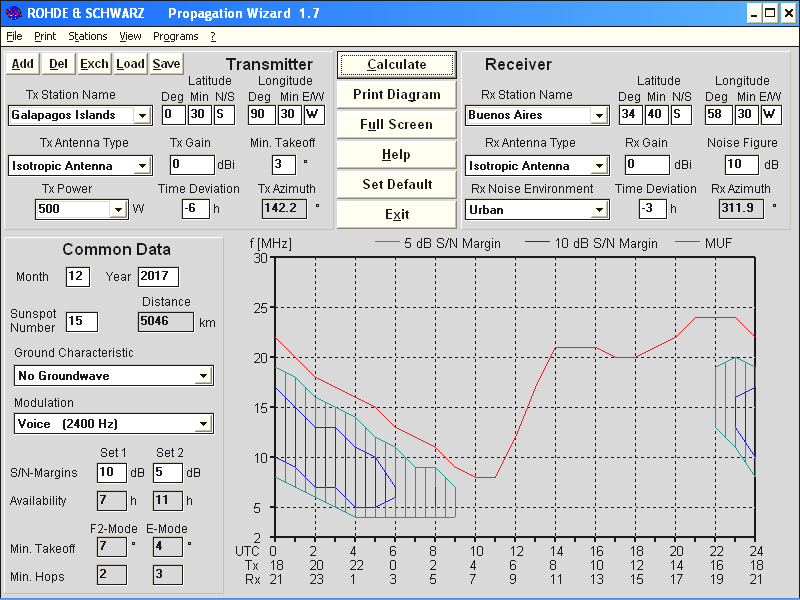The width and height of the screenshot is (800, 600).
Task: Click the Rx Gain dBi field
Action: 647,165
